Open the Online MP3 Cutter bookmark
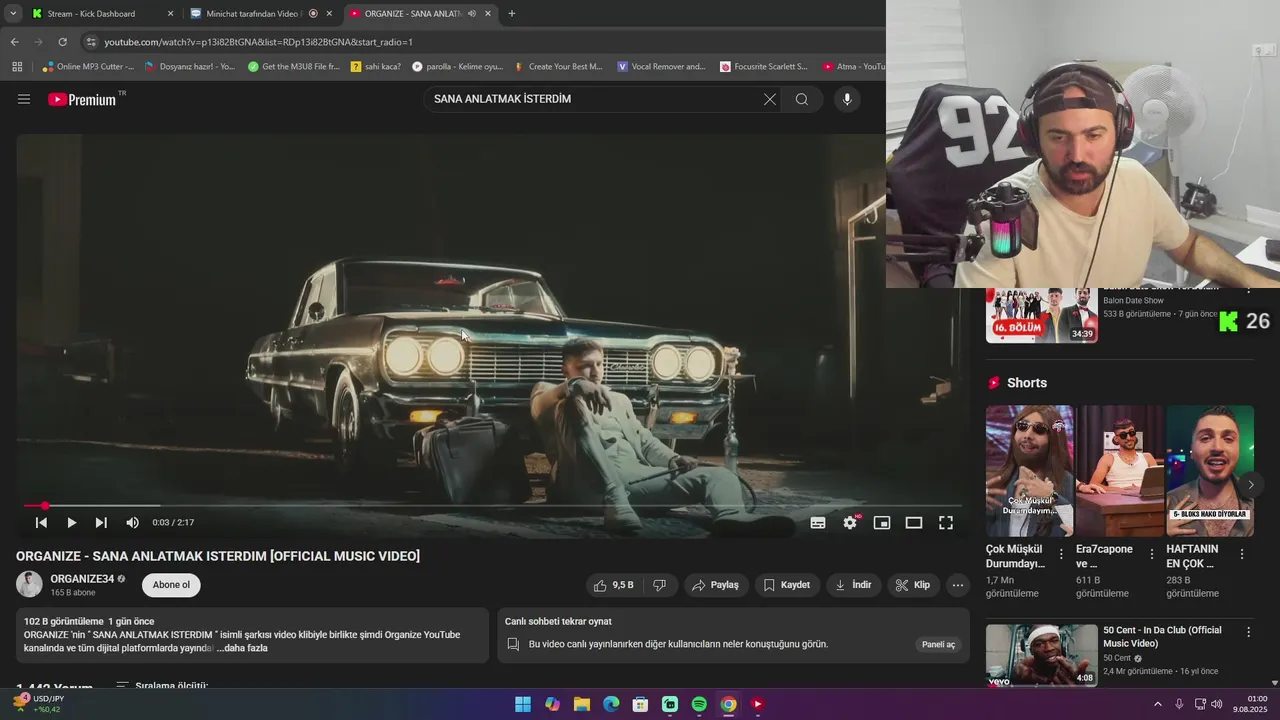 tap(88, 67)
